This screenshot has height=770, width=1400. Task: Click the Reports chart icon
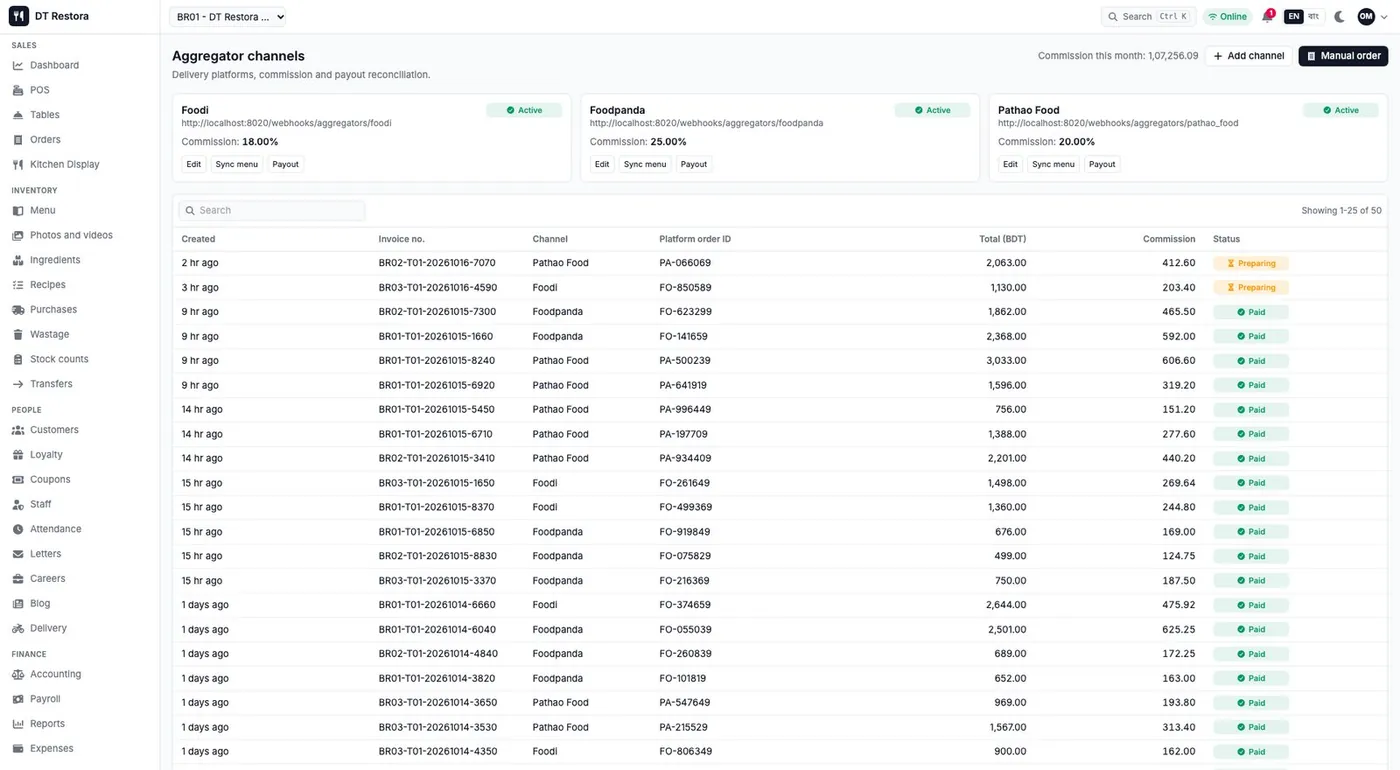(x=18, y=724)
